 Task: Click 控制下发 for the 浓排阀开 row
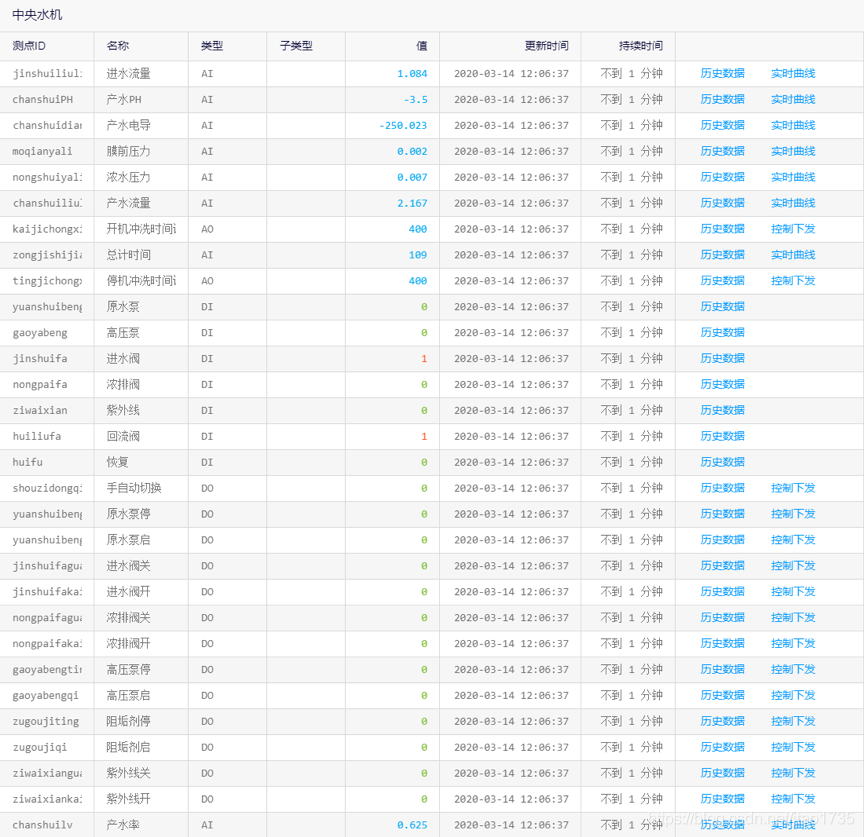[x=793, y=643]
